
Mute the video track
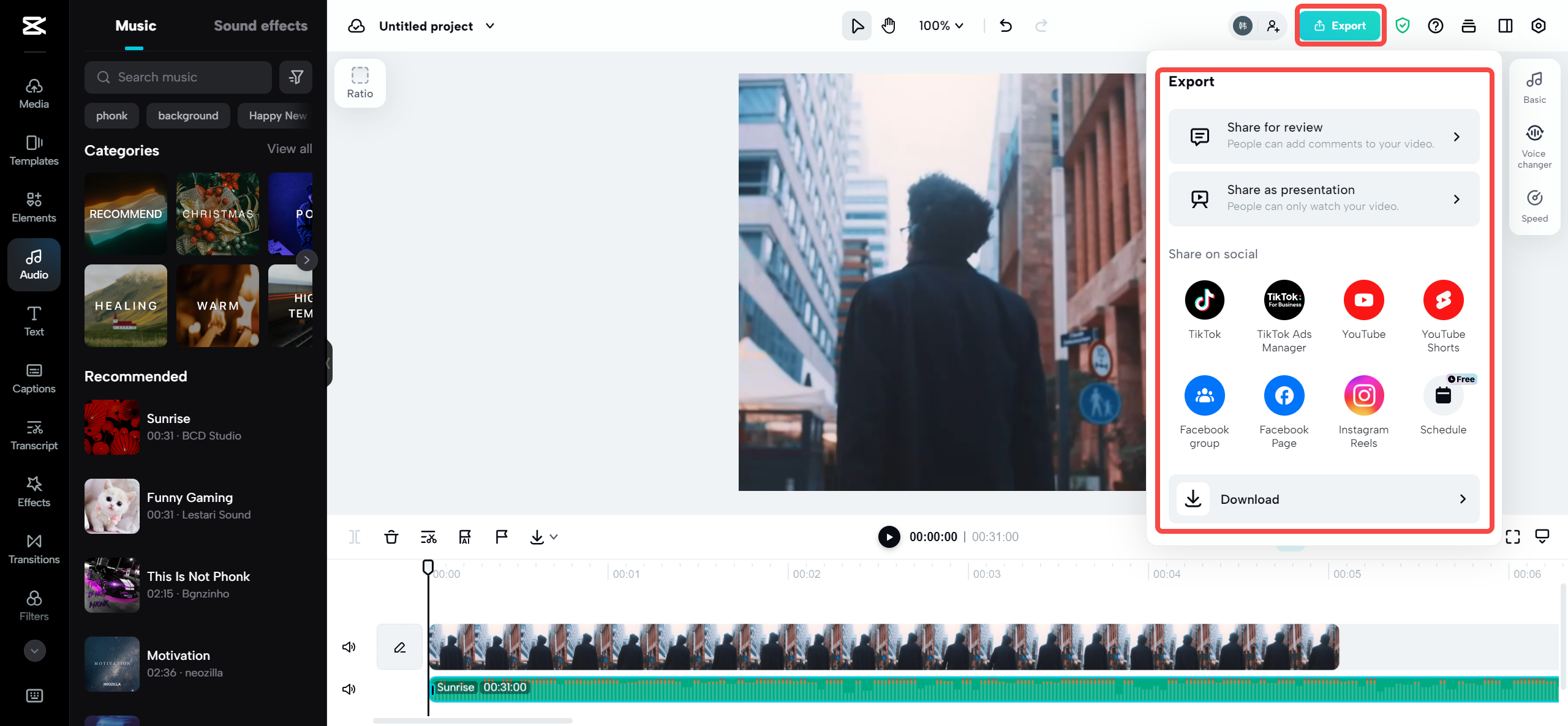pyautogui.click(x=349, y=647)
